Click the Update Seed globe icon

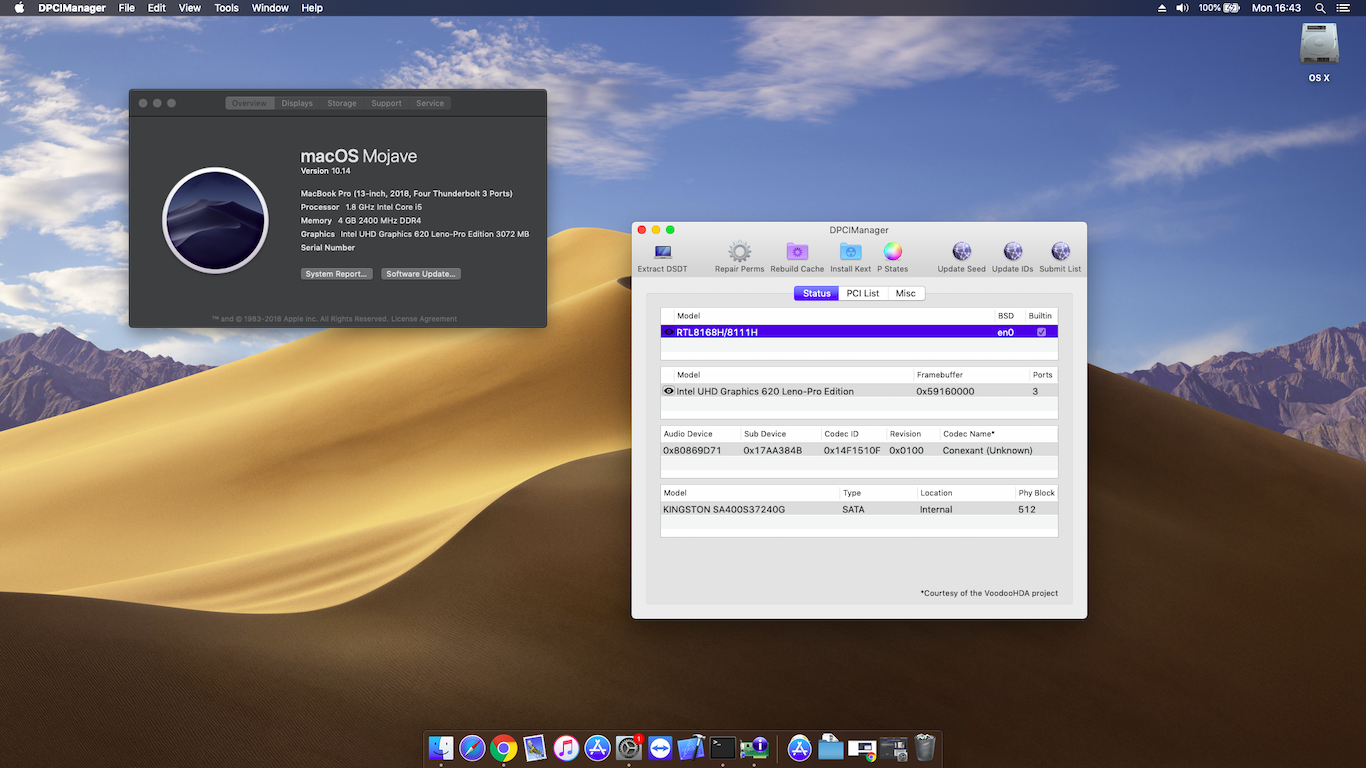[x=960, y=251]
